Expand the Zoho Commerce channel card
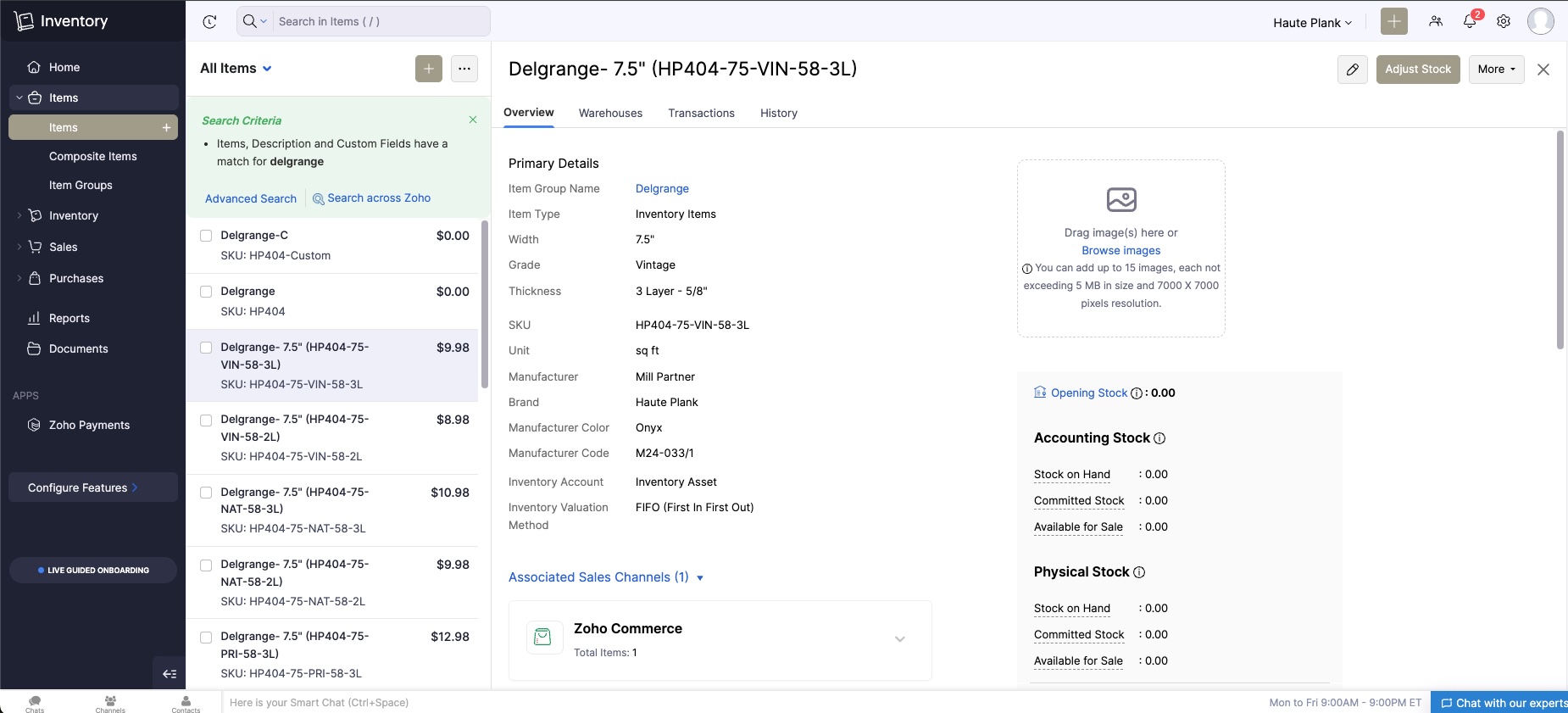1568x713 pixels. [900, 639]
